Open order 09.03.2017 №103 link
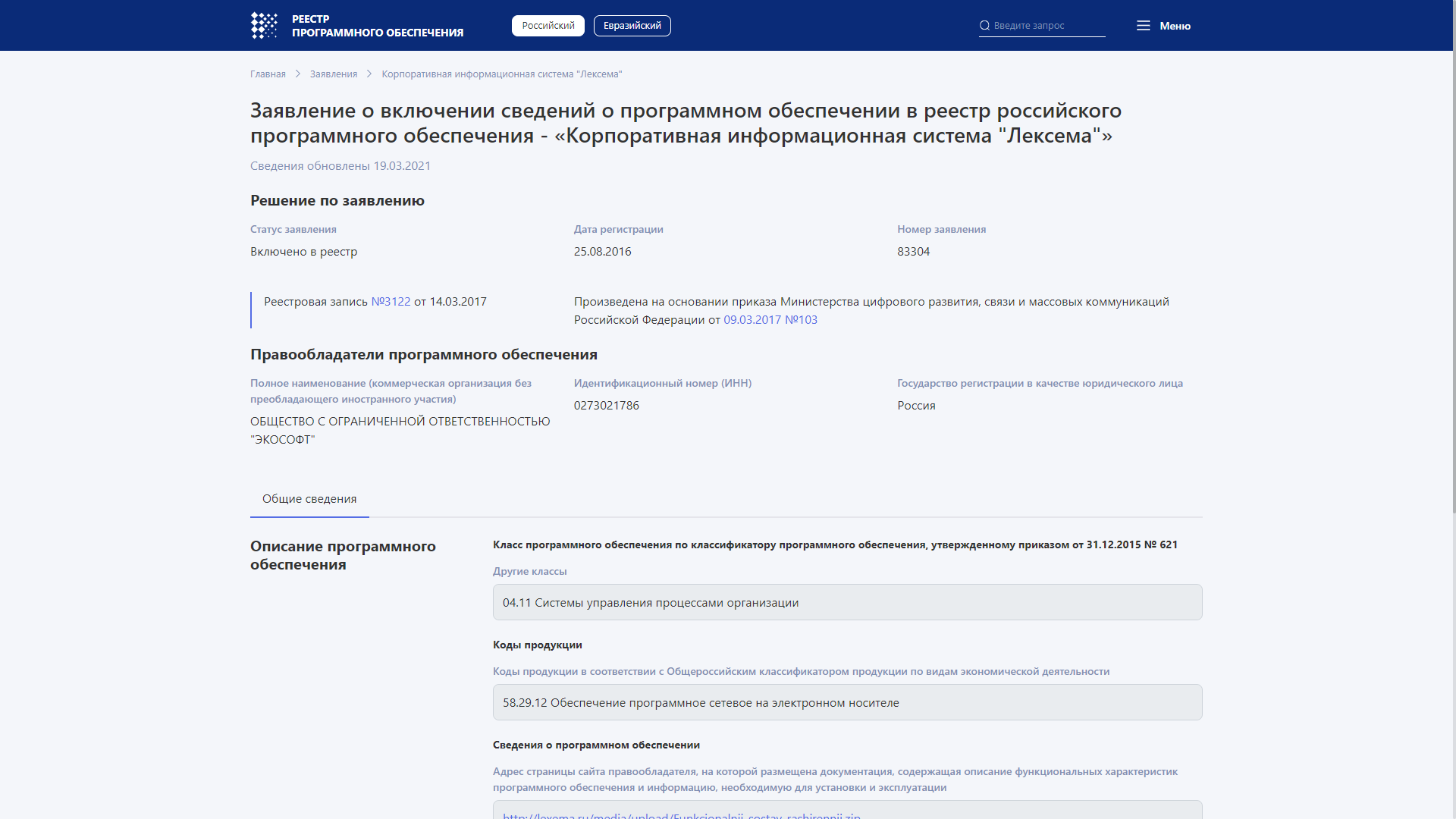Viewport: 1456px width, 819px height. point(770,320)
